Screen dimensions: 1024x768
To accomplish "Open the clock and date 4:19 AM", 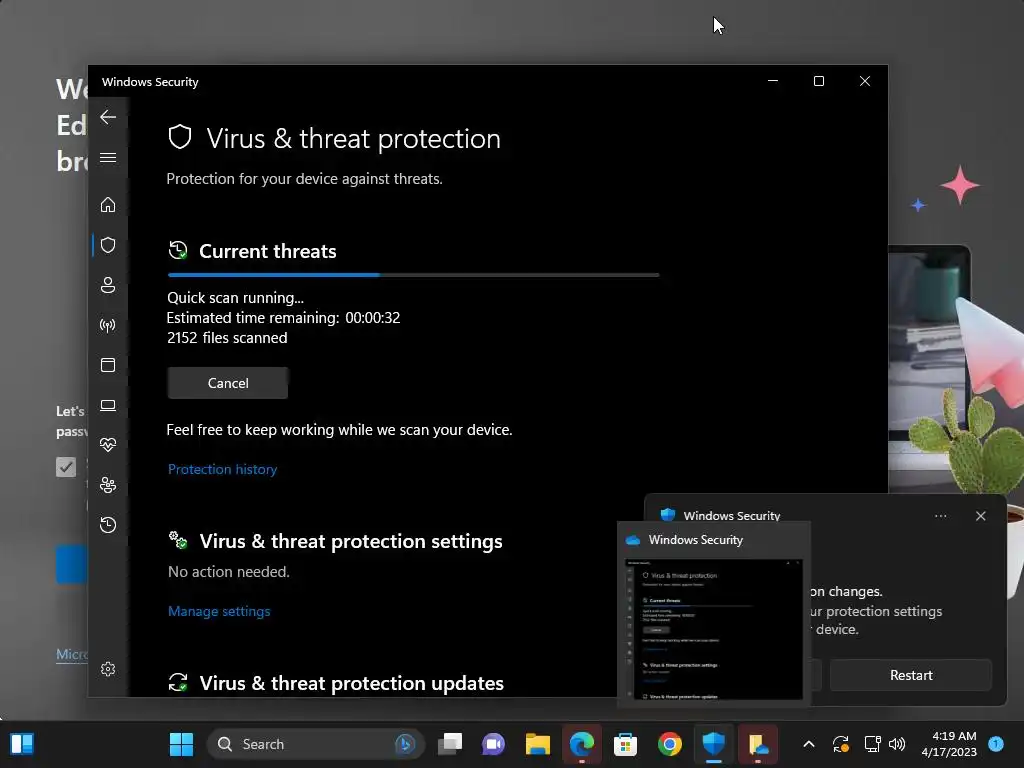I will pos(949,744).
